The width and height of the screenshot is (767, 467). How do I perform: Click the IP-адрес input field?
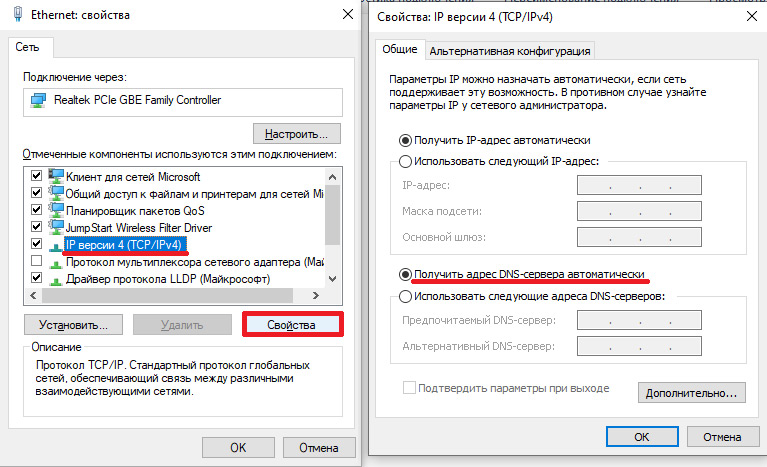639,185
